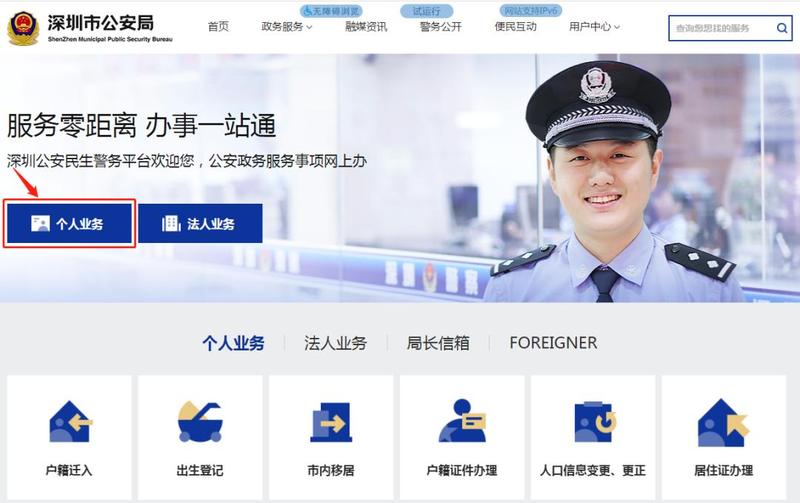Click the 无障碍浏览 accessibility badge

pyautogui.click(x=331, y=11)
